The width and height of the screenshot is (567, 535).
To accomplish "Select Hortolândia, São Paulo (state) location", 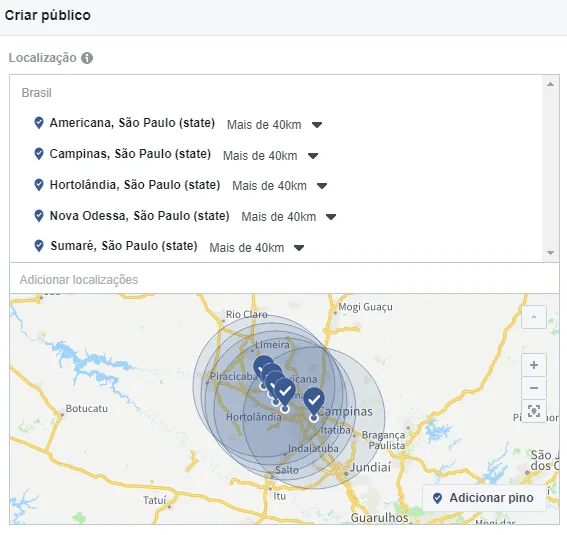I will [x=135, y=185].
